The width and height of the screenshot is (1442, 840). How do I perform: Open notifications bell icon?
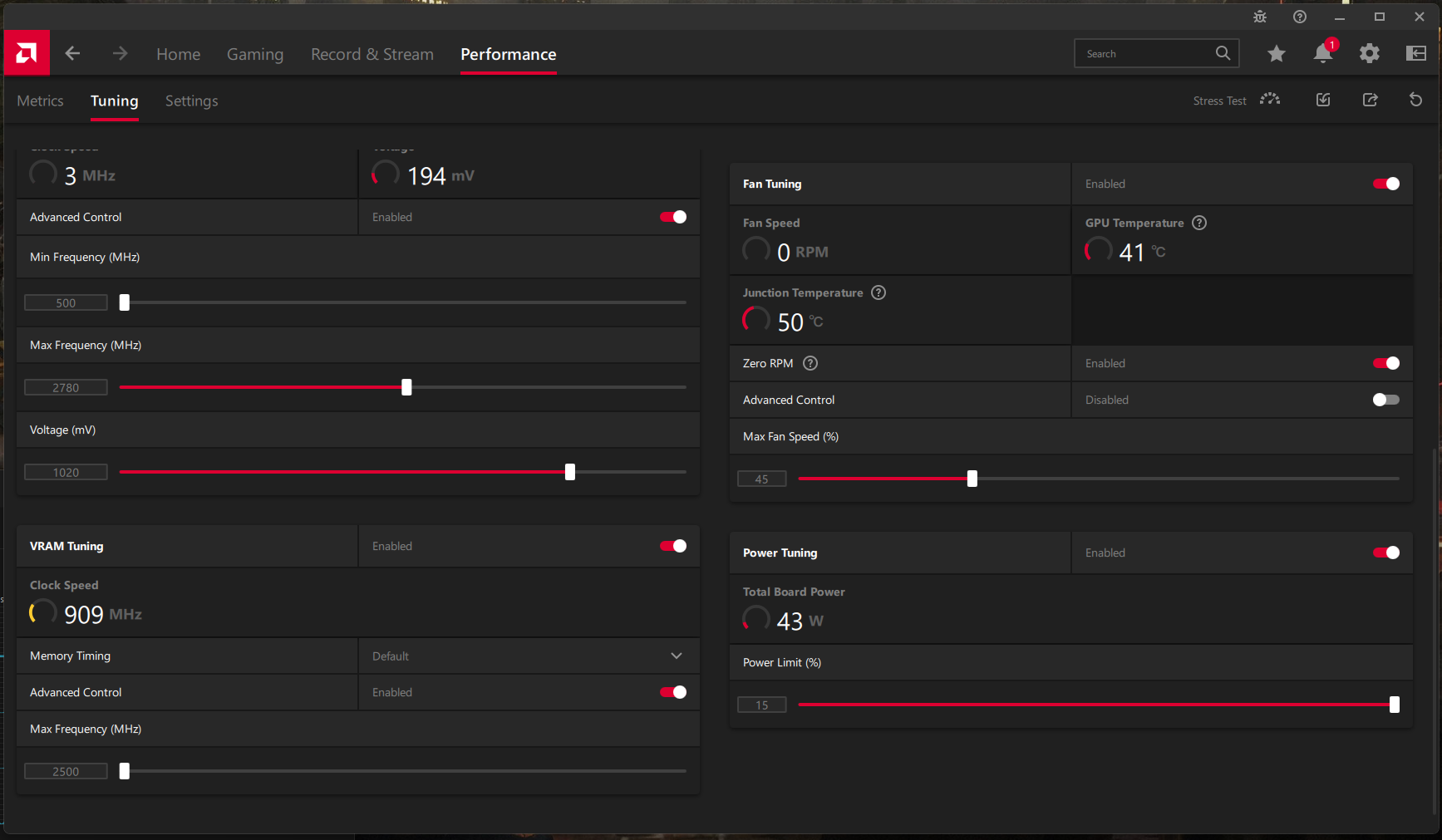tap(1323, 53)
